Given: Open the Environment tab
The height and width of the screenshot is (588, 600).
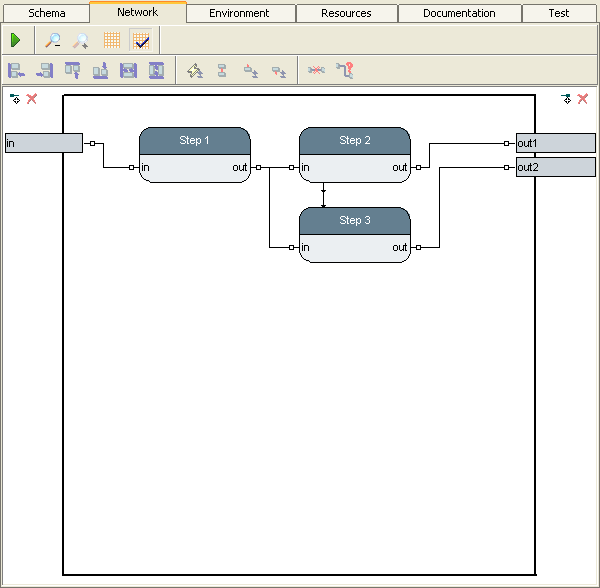Looking at the screenshot, I should [239, 13].
